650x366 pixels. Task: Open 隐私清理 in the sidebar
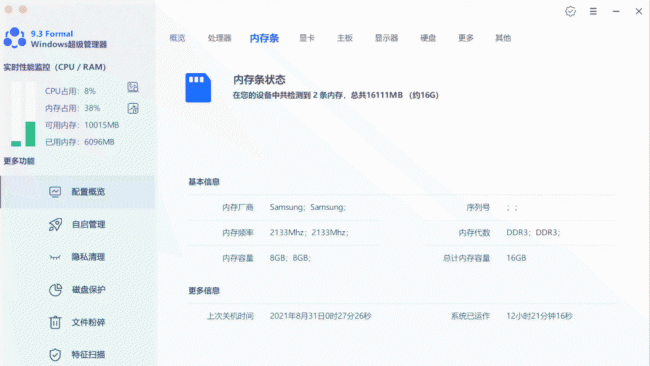pyautogui.click(x=78, y=257)
